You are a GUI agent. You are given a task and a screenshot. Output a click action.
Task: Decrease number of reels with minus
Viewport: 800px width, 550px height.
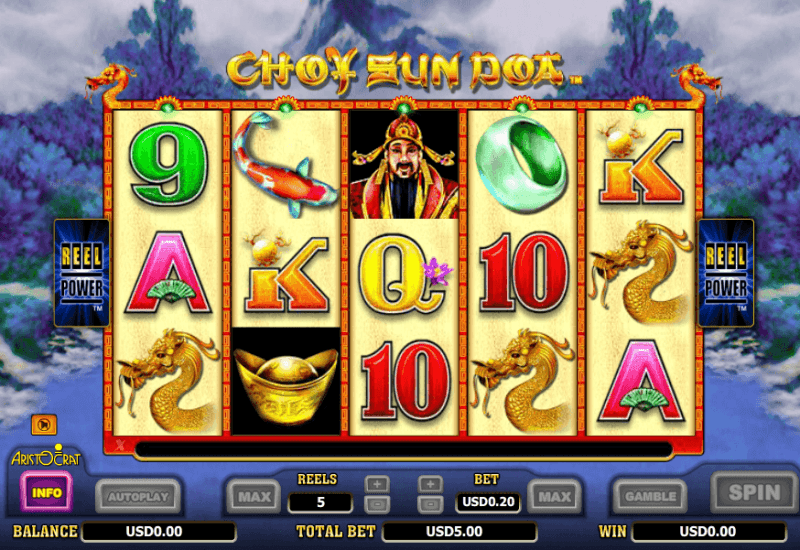377,504
